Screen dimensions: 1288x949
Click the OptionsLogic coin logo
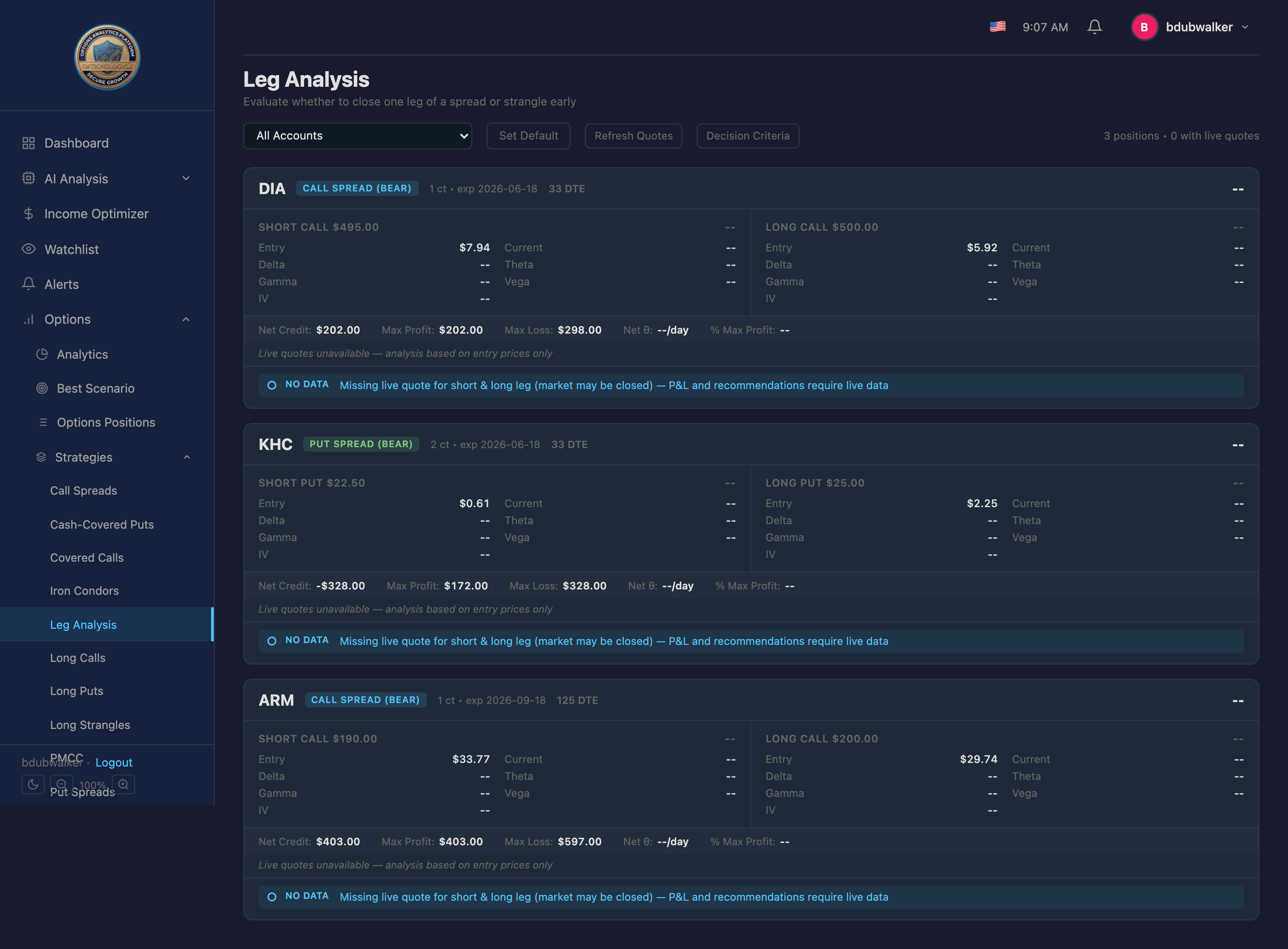point(107,57)
